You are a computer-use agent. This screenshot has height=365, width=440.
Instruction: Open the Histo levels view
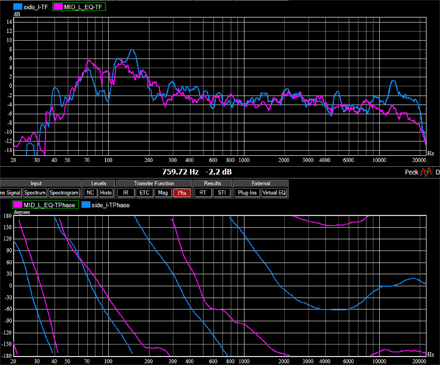106,193
